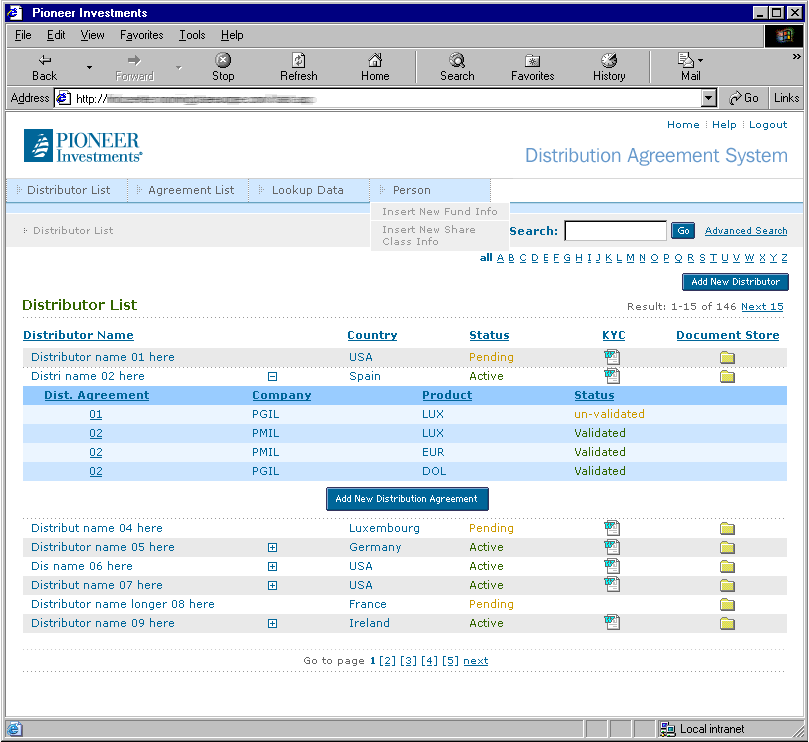Go to page 3 of results
The height and width of the screenshot is (742, 809).
[x=408, y=661]
